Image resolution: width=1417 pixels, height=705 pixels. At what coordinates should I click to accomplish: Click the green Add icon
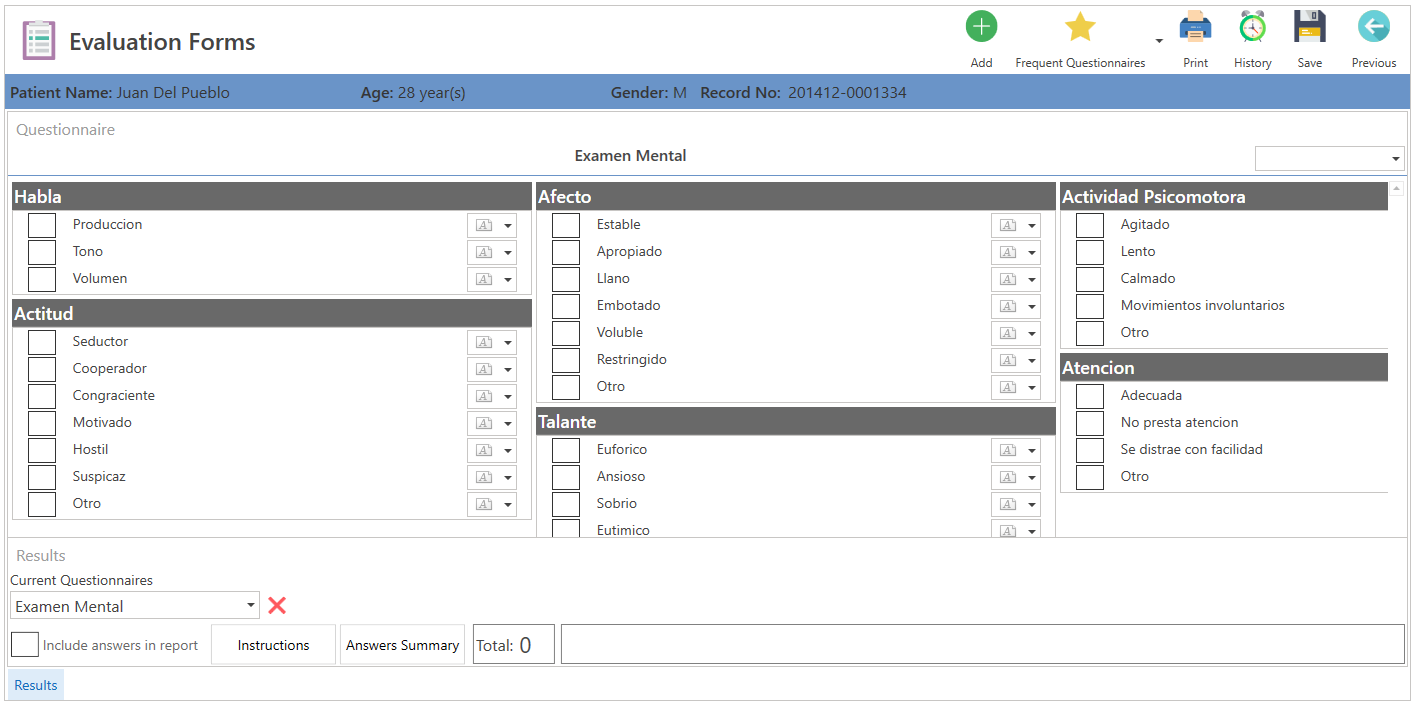coord(981,25)
